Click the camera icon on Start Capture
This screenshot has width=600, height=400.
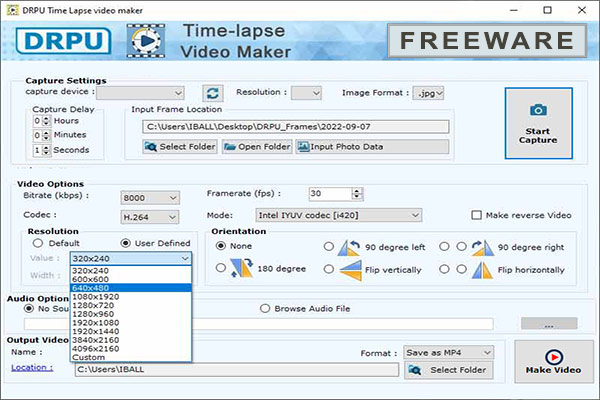click(538, 110)
